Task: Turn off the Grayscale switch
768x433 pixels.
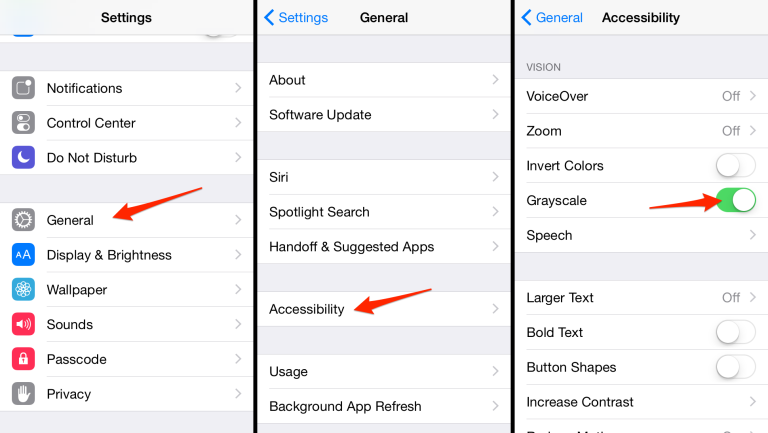Action: point(735,200)
